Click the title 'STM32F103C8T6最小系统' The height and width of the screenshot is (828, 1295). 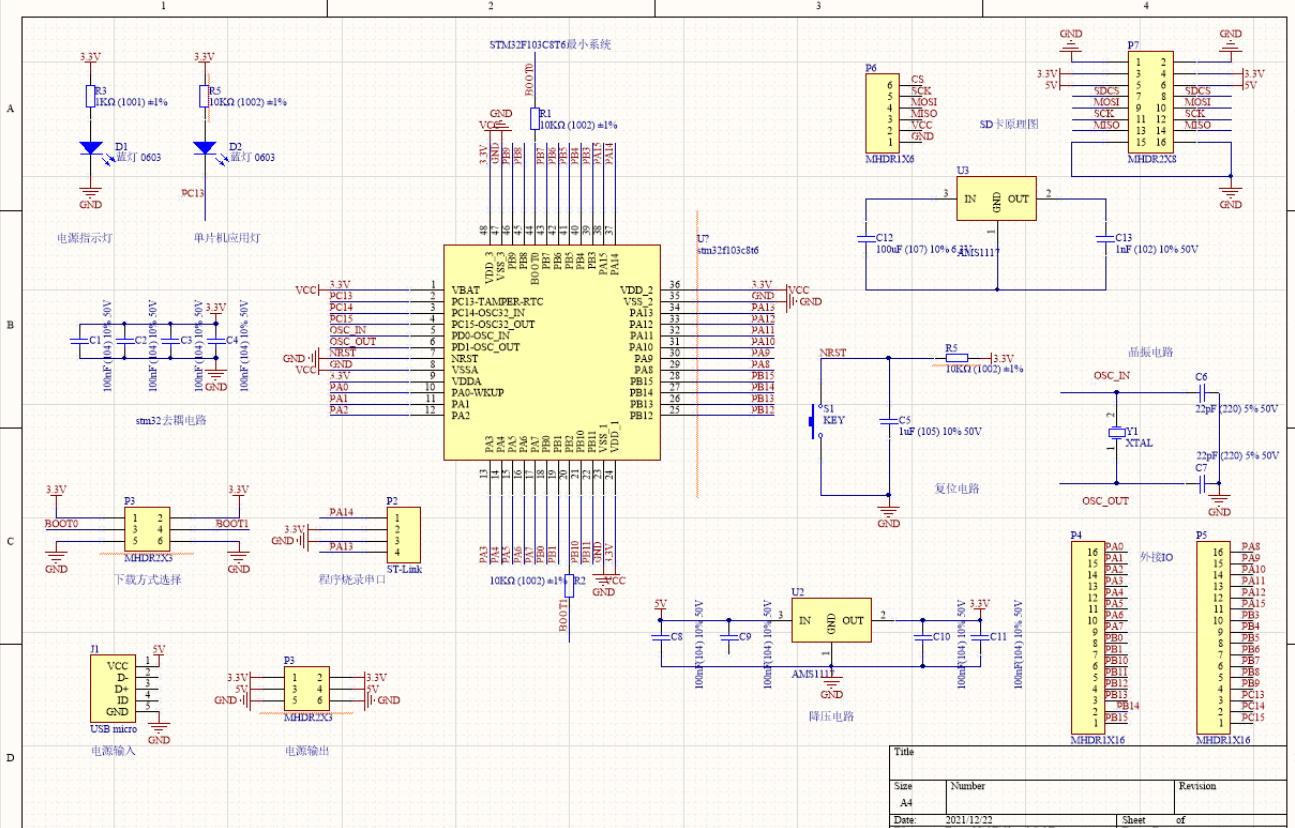(549, 46)
